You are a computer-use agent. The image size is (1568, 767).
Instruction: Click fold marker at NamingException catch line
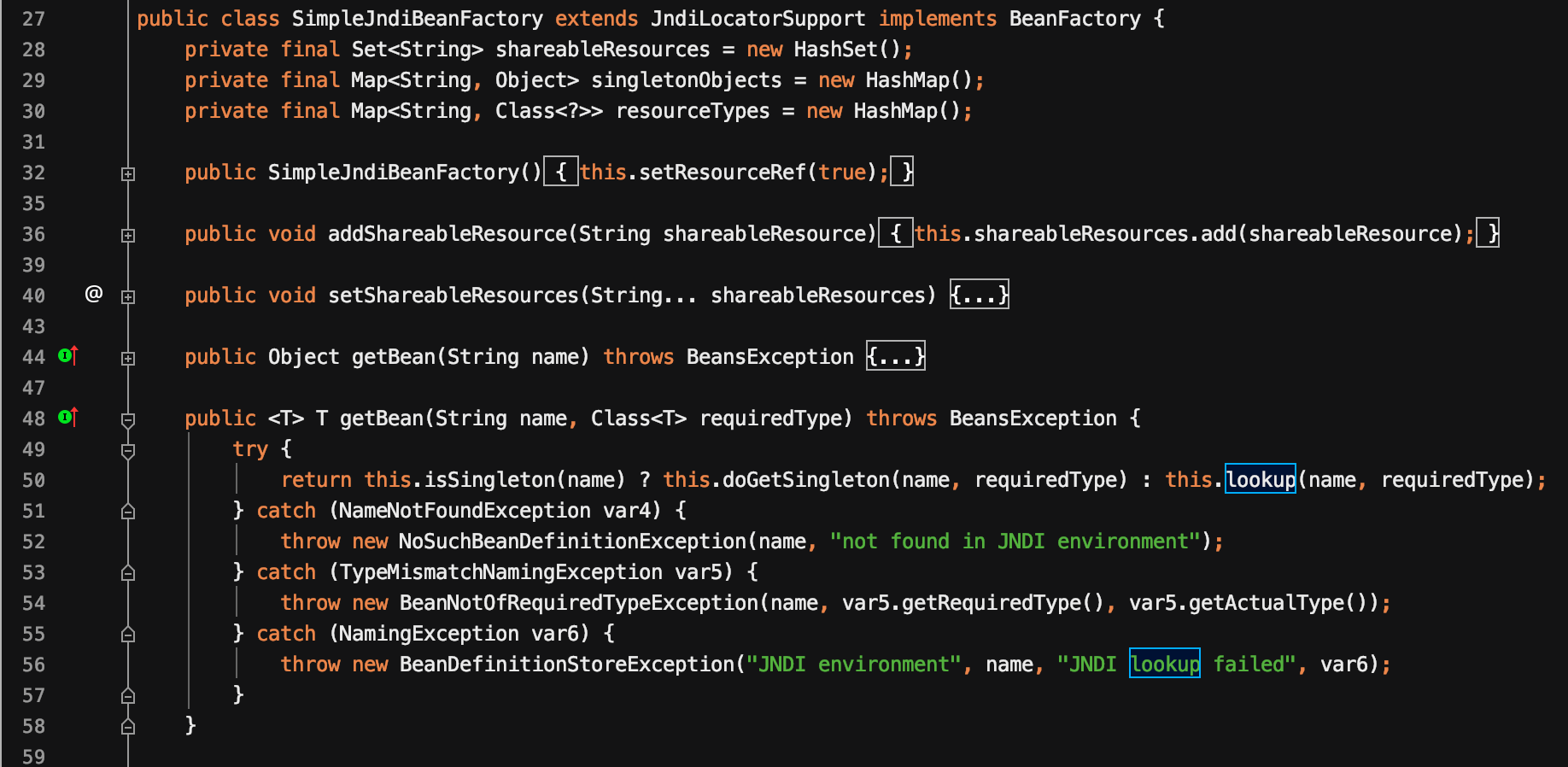128,635
